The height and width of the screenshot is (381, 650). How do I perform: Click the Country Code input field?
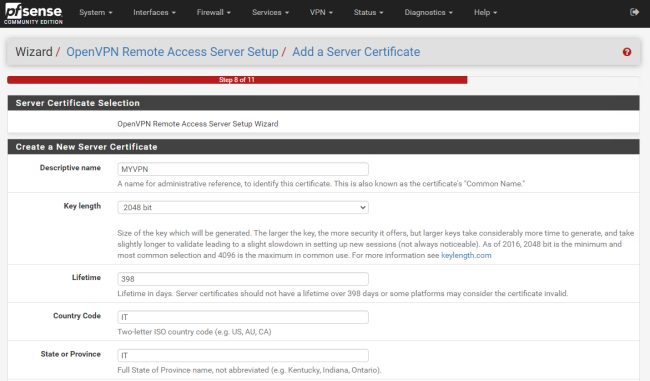coord(243,317)
